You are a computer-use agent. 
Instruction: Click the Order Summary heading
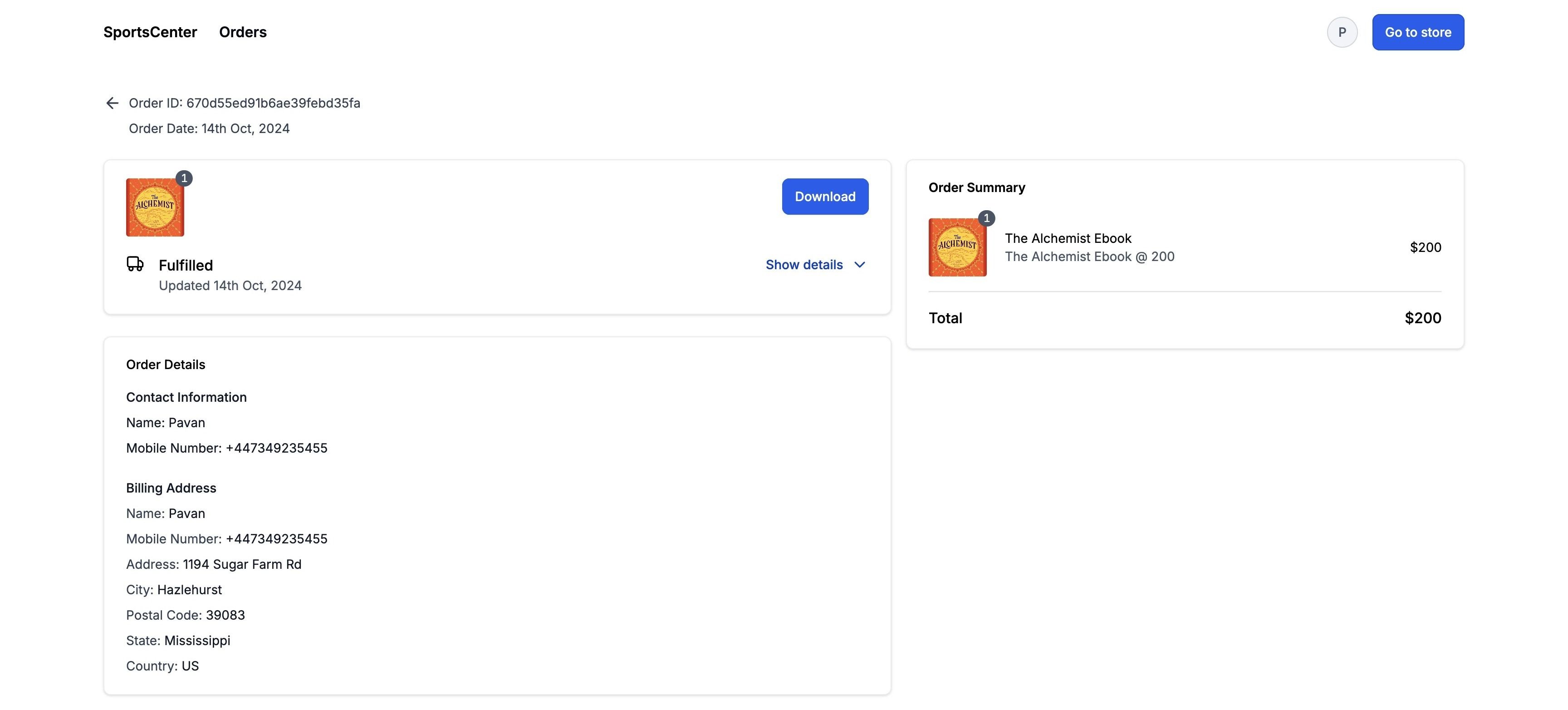(x=976, y=187)
